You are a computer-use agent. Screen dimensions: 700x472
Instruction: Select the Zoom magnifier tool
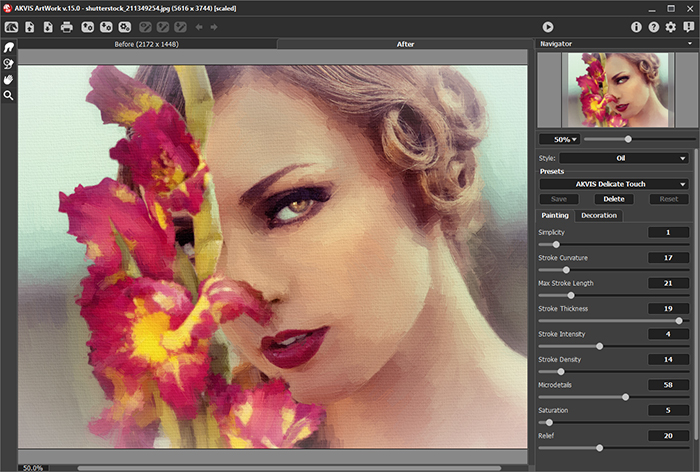point(9,95)
